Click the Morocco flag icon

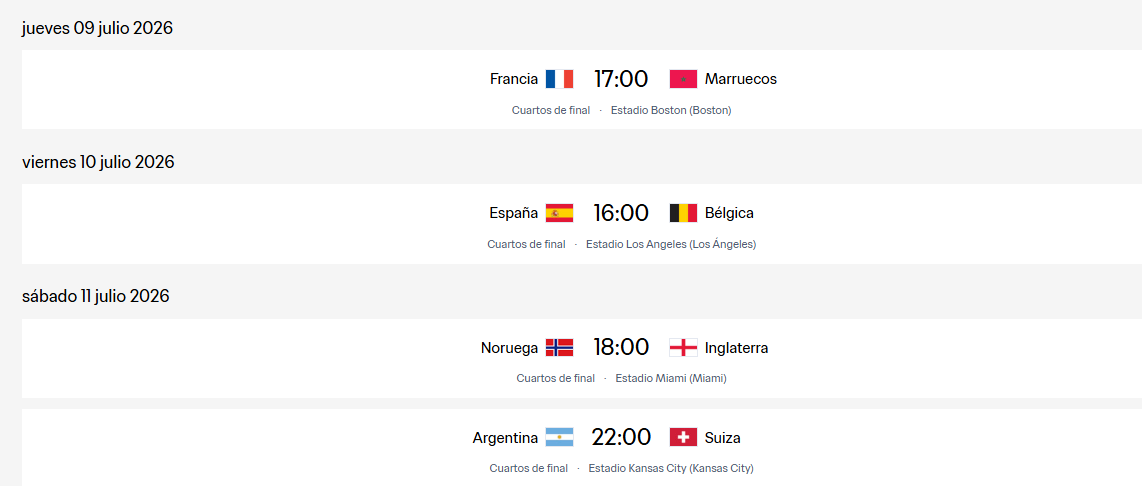[x=683, y=79]
